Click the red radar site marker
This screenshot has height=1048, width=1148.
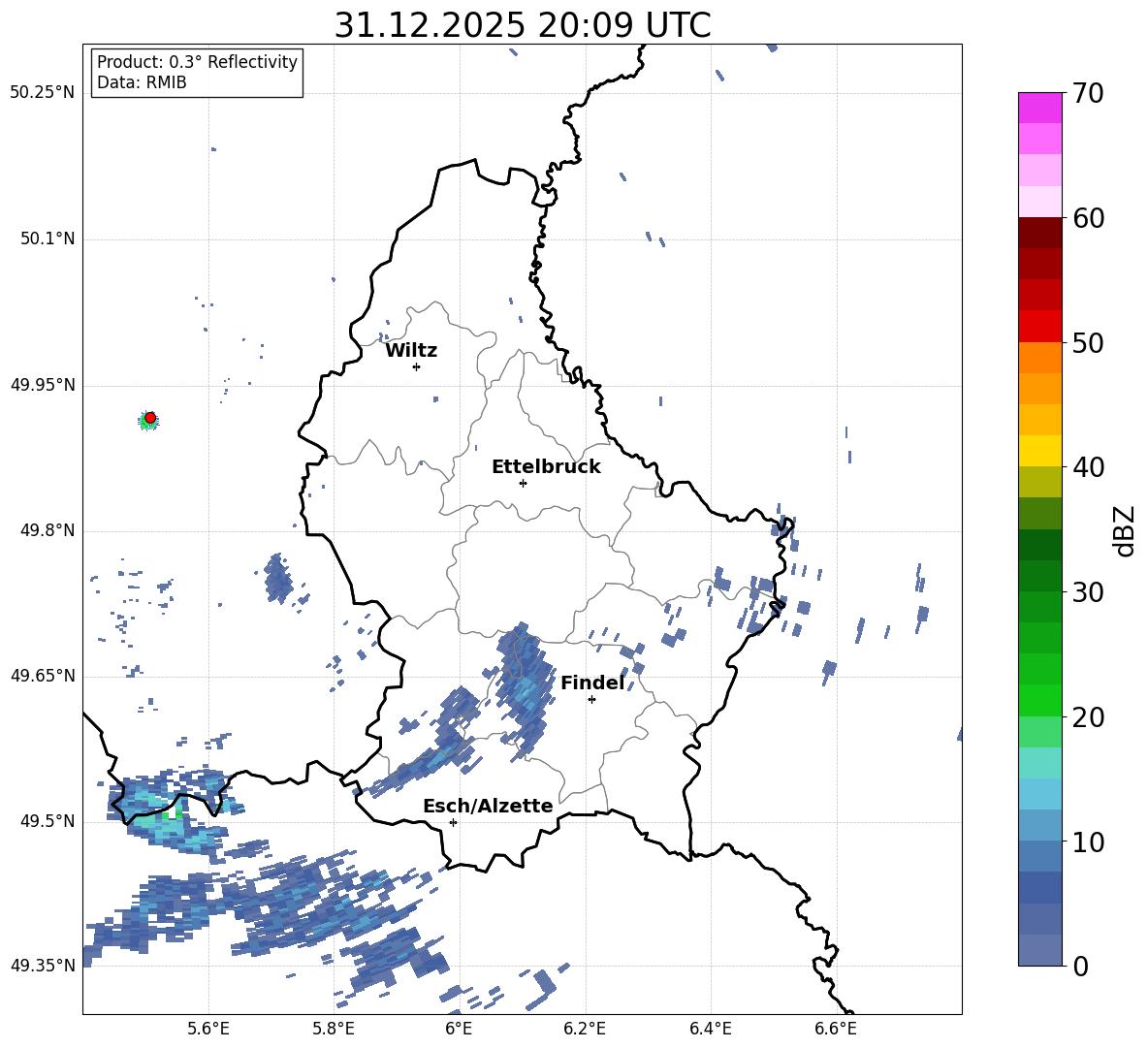tap(150, 418)
